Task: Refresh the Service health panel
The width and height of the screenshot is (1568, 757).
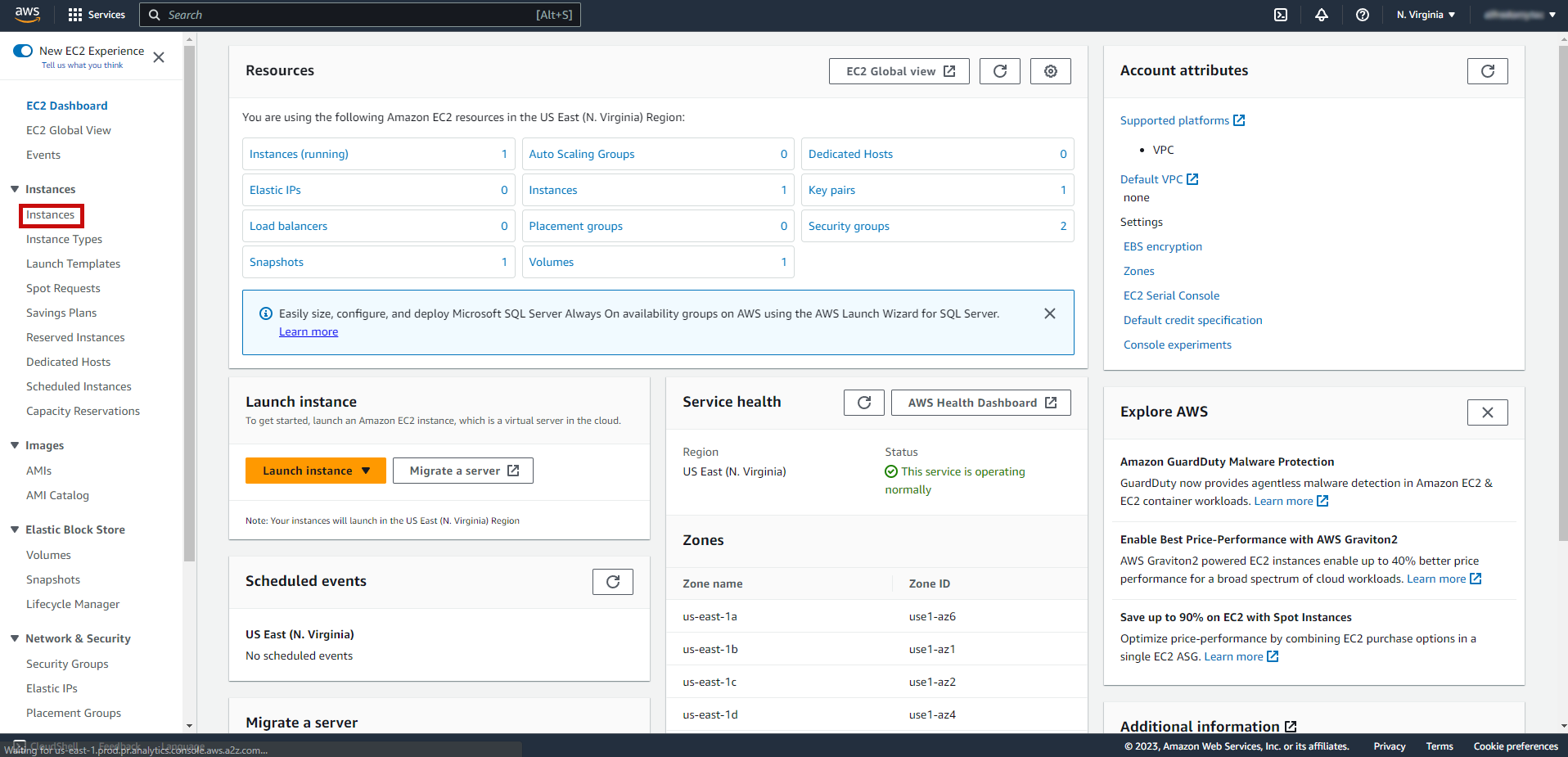Action: pyautogui.click(x=864, y=403)
